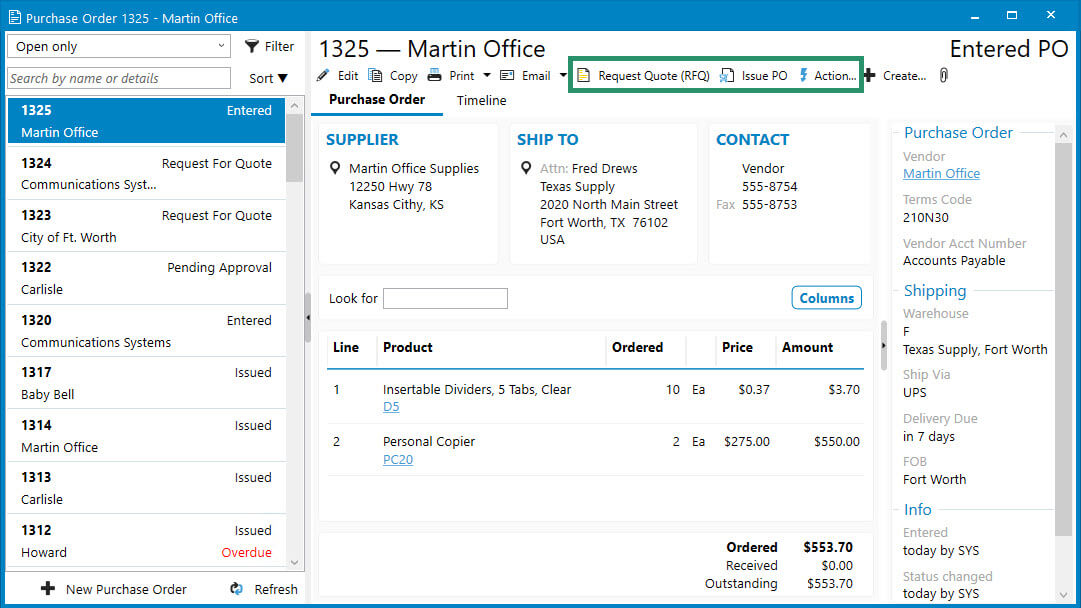Viewport: 1081px width, 608px height.
Task: Click the right panel scrollbar up arrow
Action: 1063,135
